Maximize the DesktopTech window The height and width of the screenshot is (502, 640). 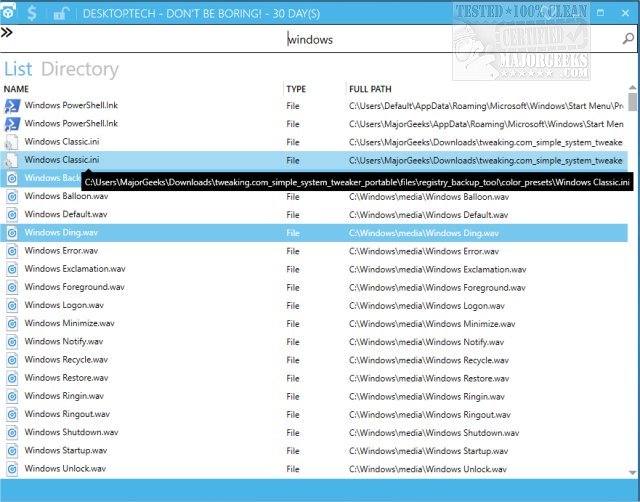[x=600, y=13]
